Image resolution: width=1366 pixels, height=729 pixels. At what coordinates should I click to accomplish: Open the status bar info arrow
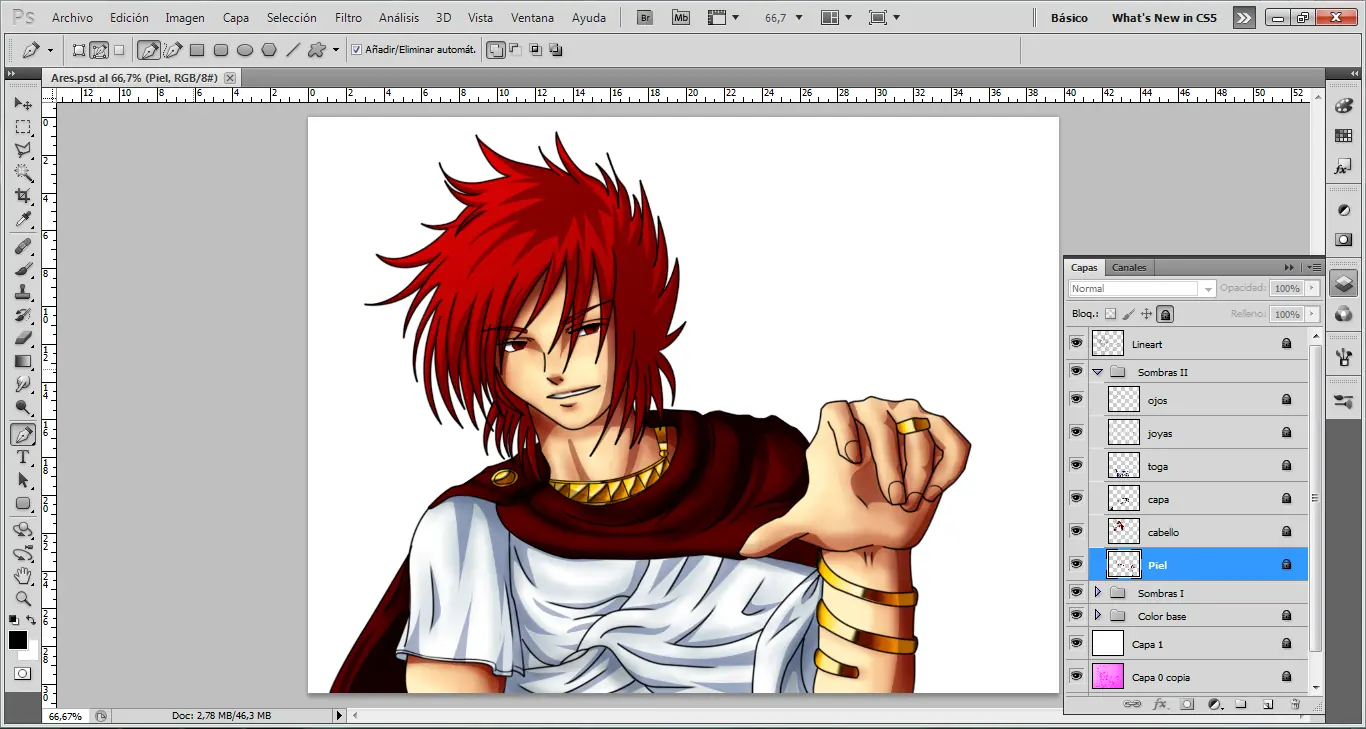339,715
